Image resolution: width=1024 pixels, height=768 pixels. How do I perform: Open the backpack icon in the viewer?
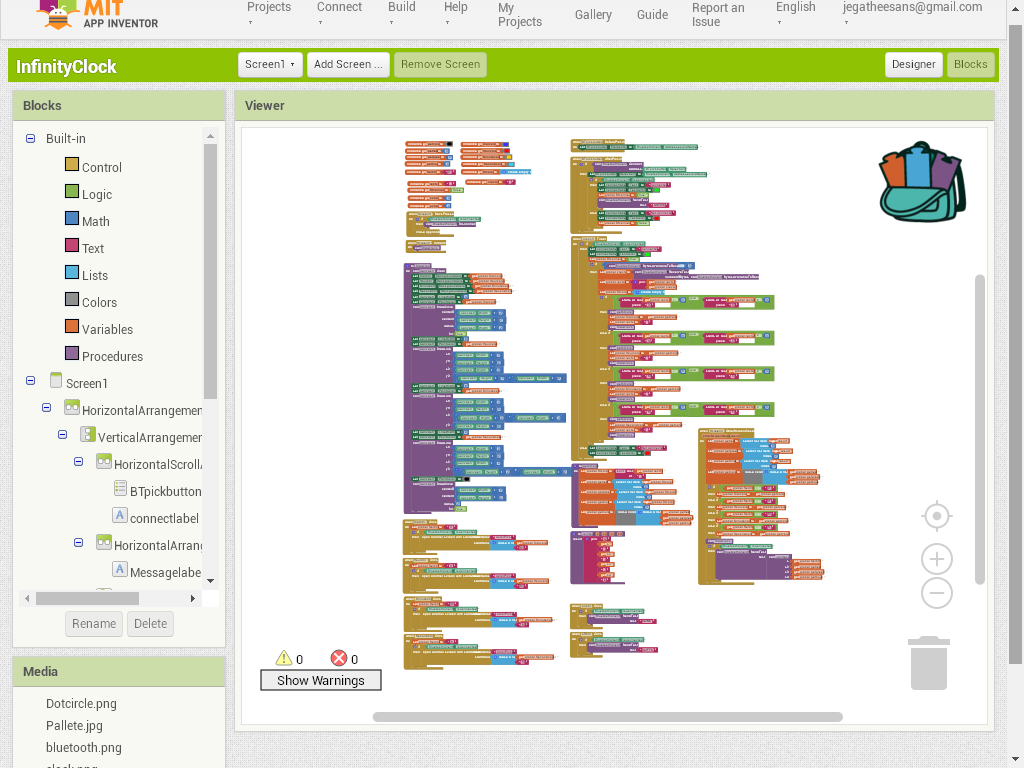(x=920, y=181)
